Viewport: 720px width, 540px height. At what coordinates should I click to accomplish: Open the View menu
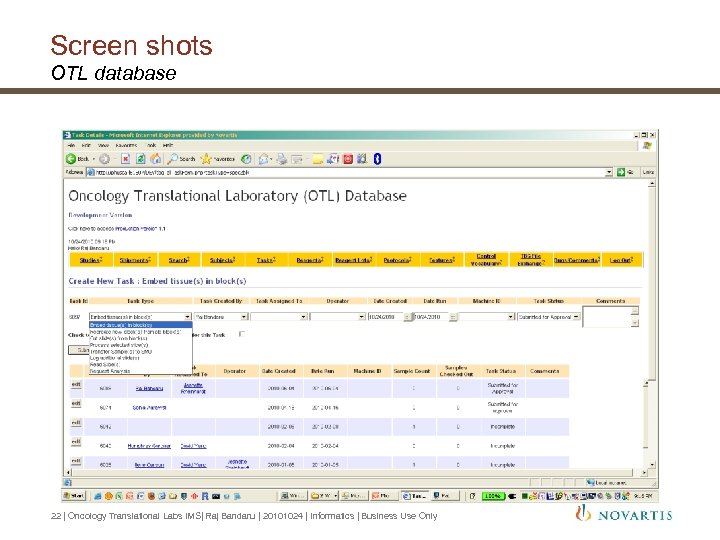pyautogui.click(x=103, y=145)
